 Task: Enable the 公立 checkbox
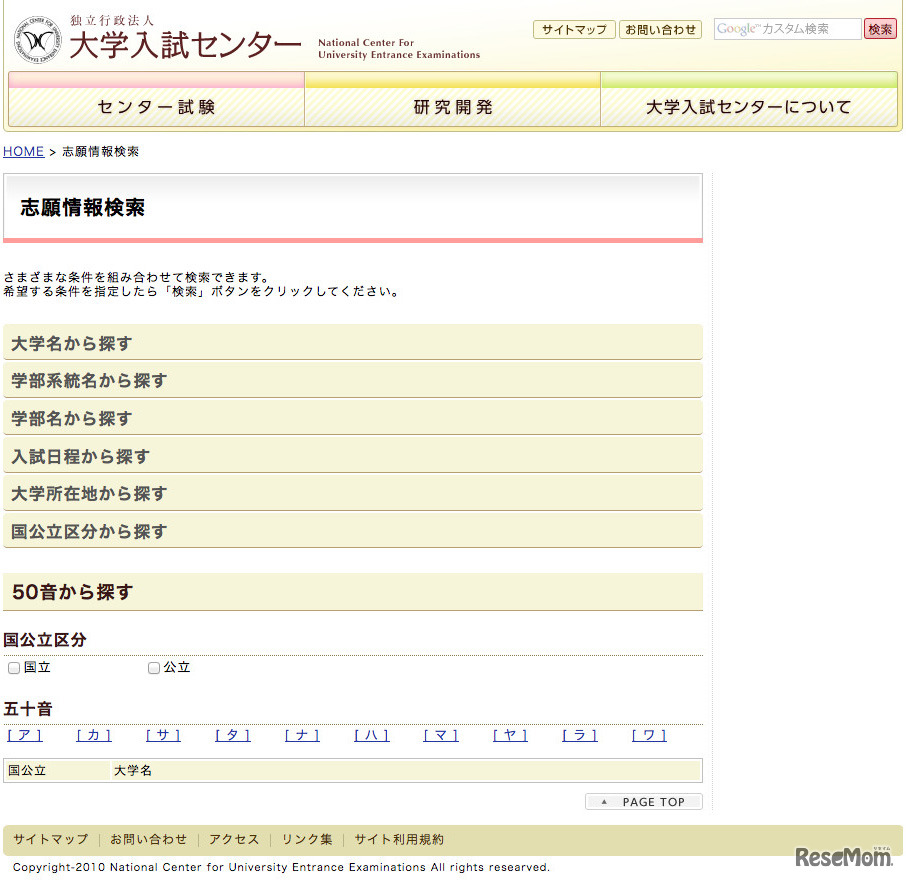click(x=153, y=667)
